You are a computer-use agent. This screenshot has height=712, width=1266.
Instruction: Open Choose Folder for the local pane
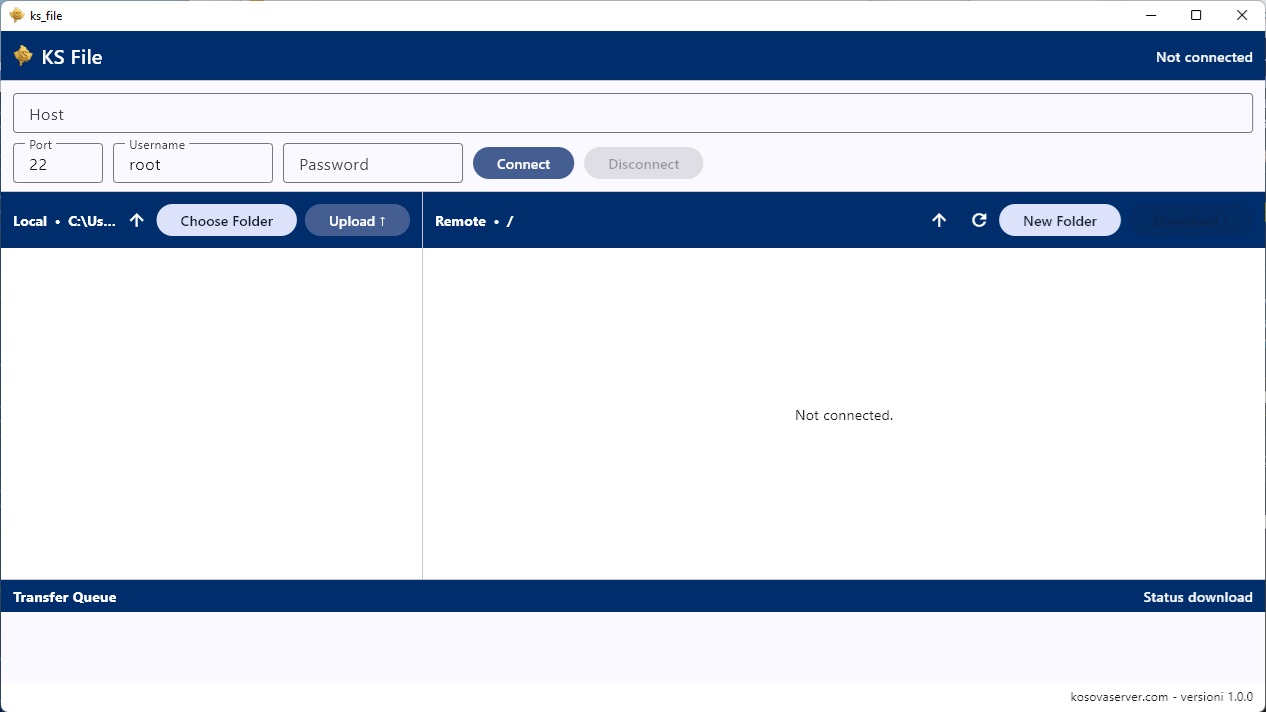[226, 220]
